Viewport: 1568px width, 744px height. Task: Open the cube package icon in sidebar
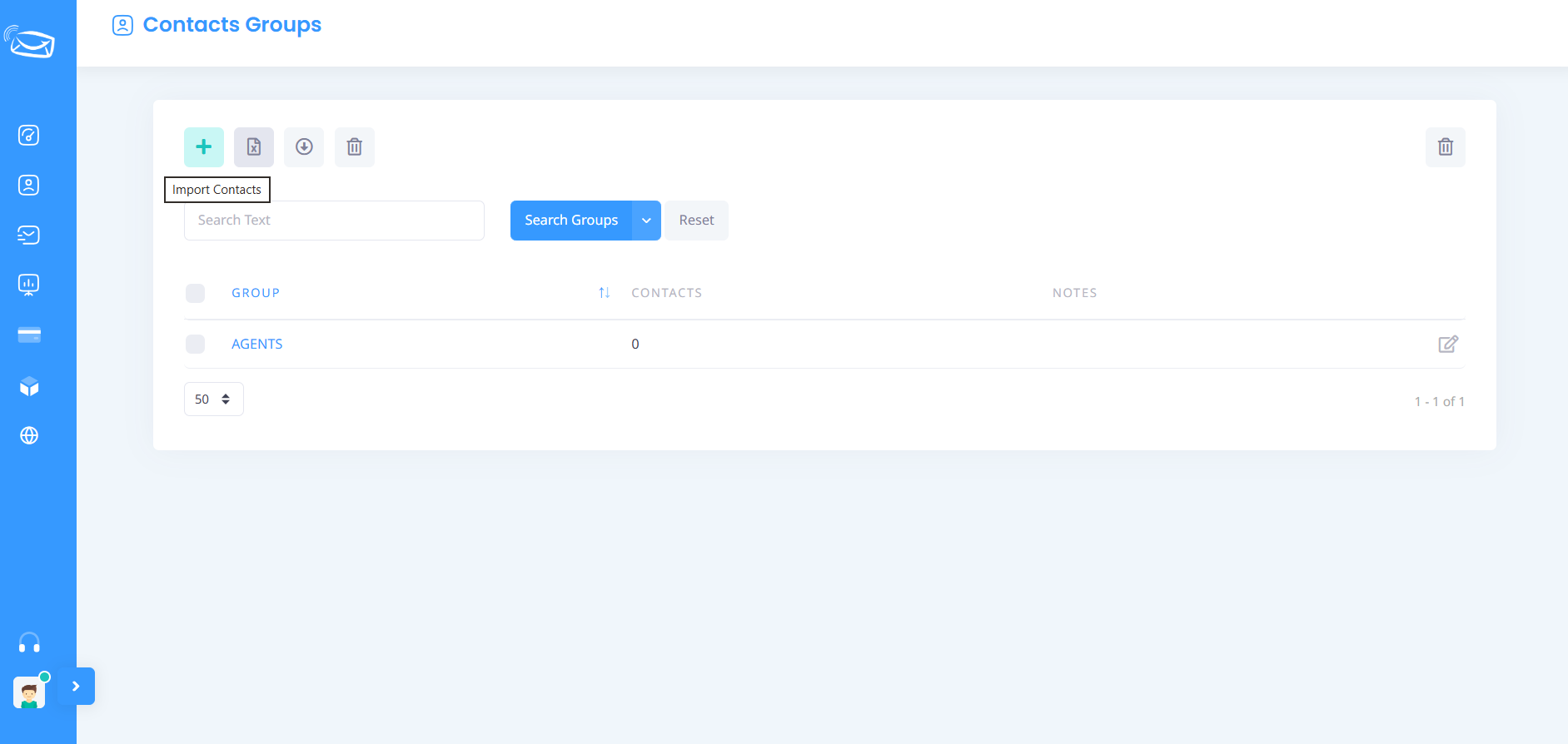[x=29, y=386]
